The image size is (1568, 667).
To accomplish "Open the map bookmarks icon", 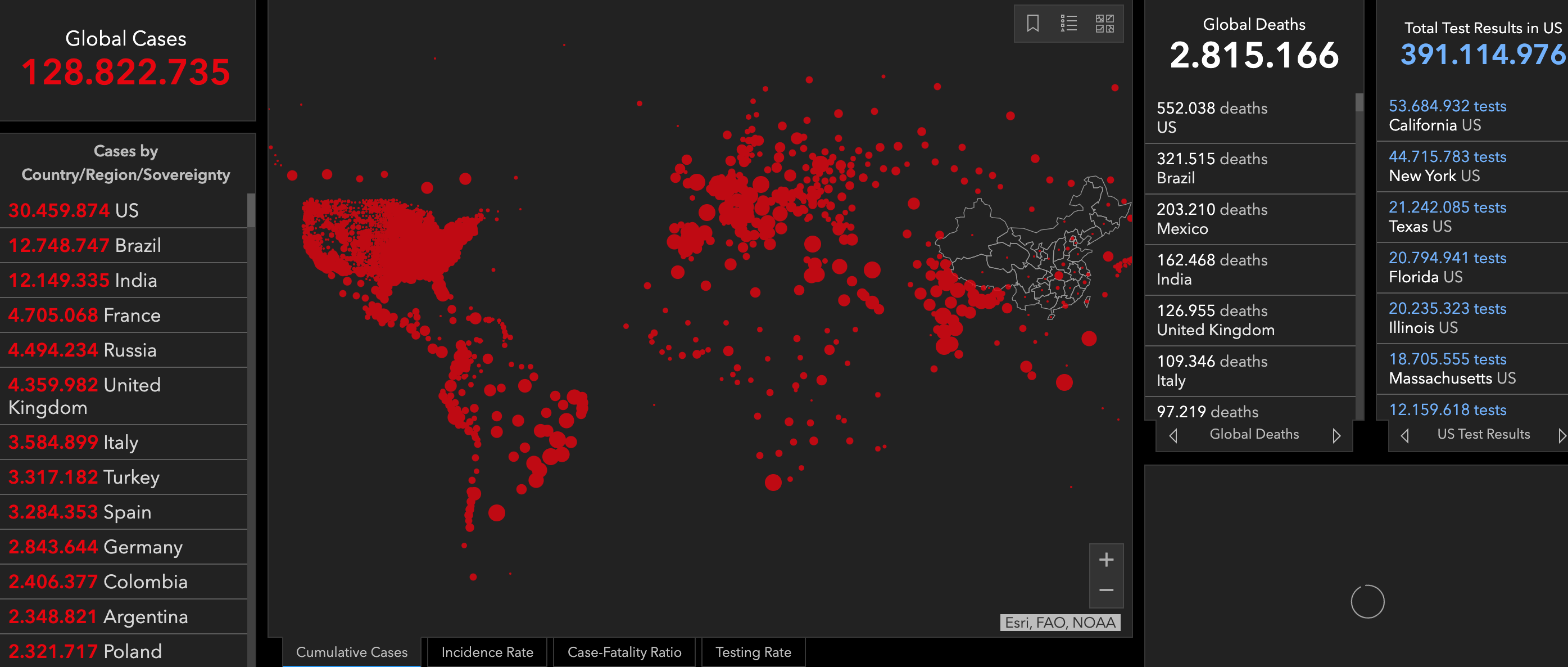I will pyautogui.click(x=1032, y=24).
